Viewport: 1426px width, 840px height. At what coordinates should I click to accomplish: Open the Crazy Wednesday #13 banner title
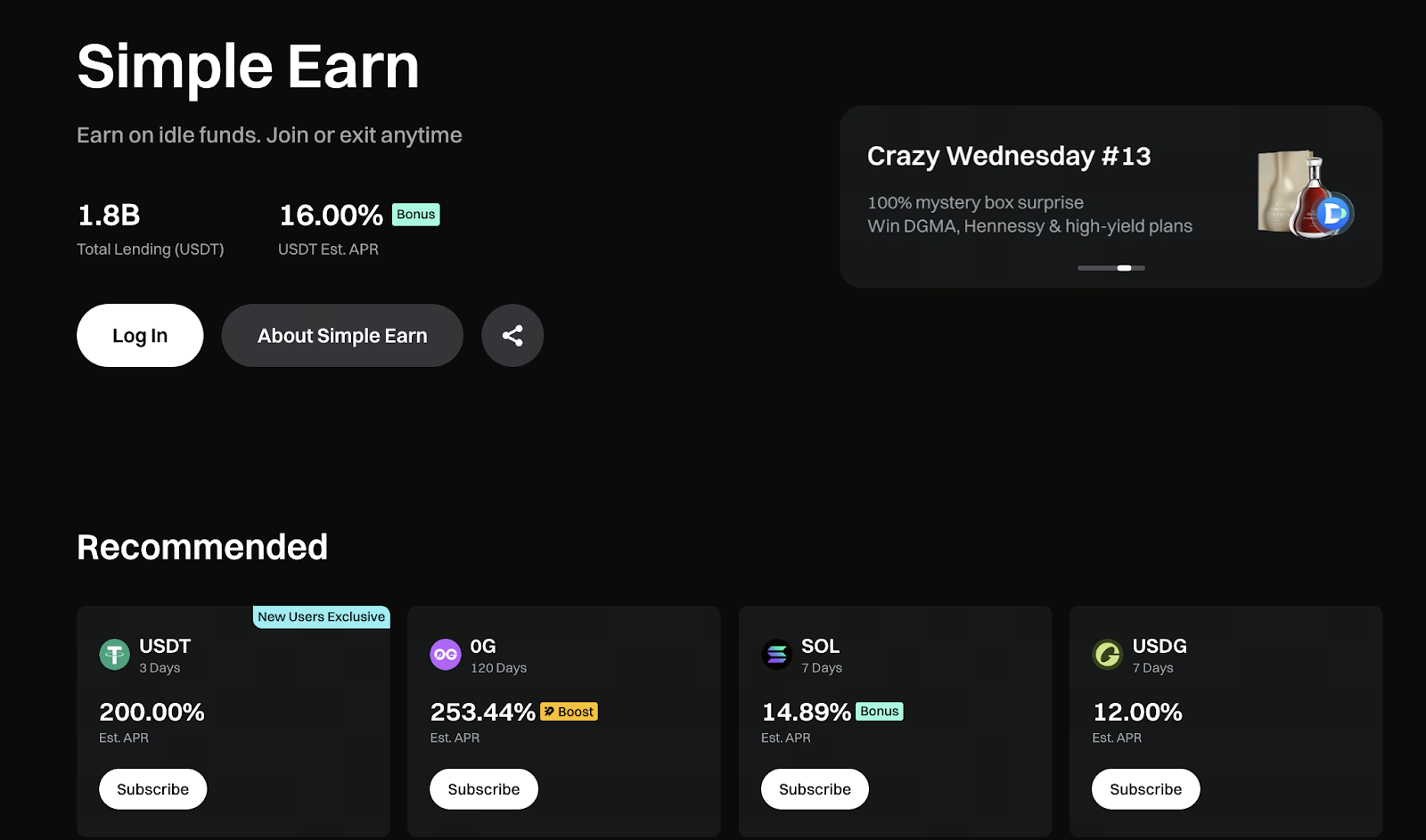pyautogui.click(x=1009, y=157)
